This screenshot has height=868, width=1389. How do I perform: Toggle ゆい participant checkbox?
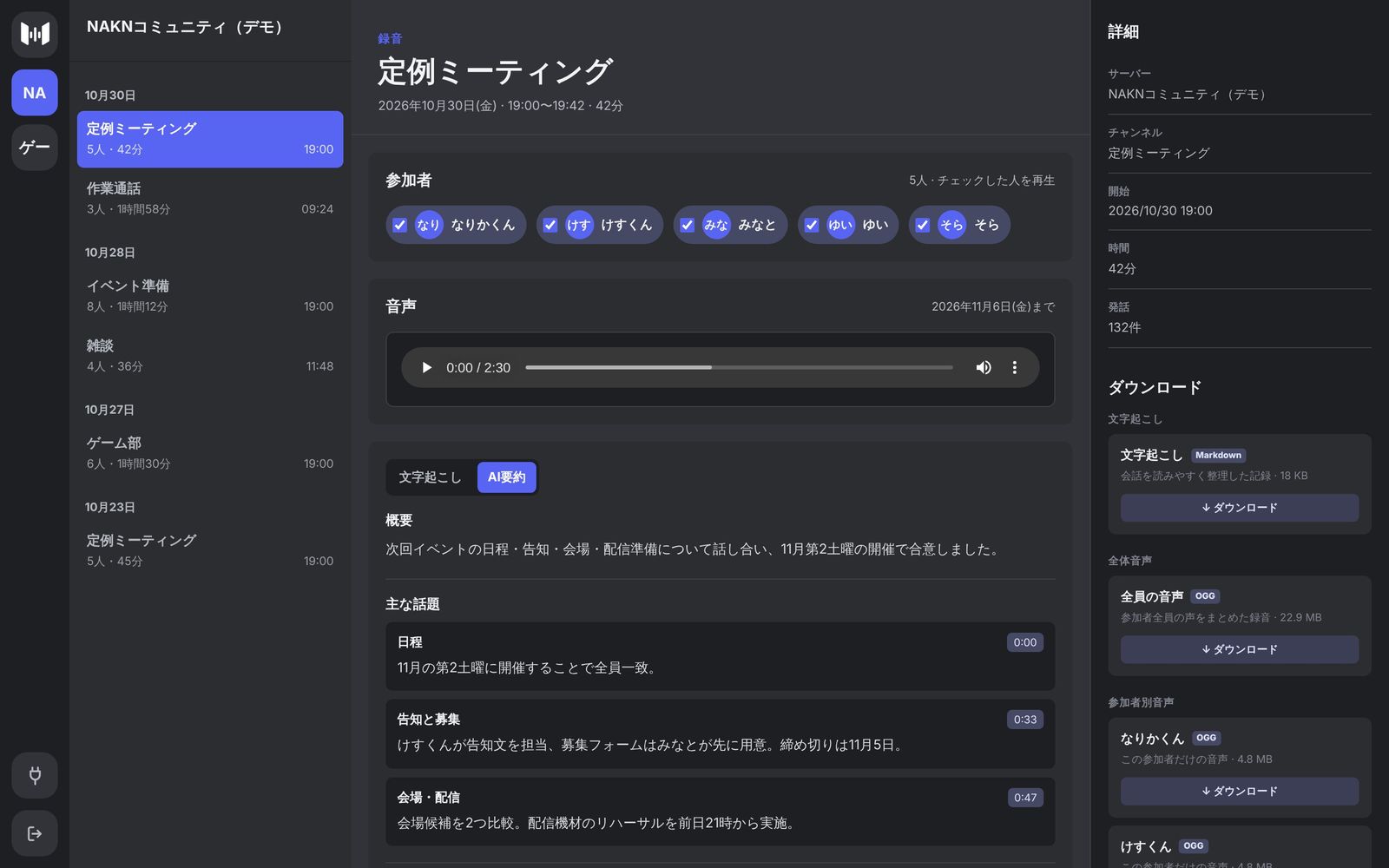point(812,225)
